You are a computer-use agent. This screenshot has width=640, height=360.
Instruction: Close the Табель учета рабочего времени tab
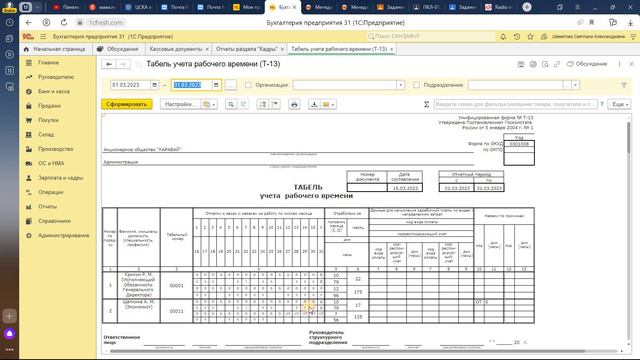[391, 49]
